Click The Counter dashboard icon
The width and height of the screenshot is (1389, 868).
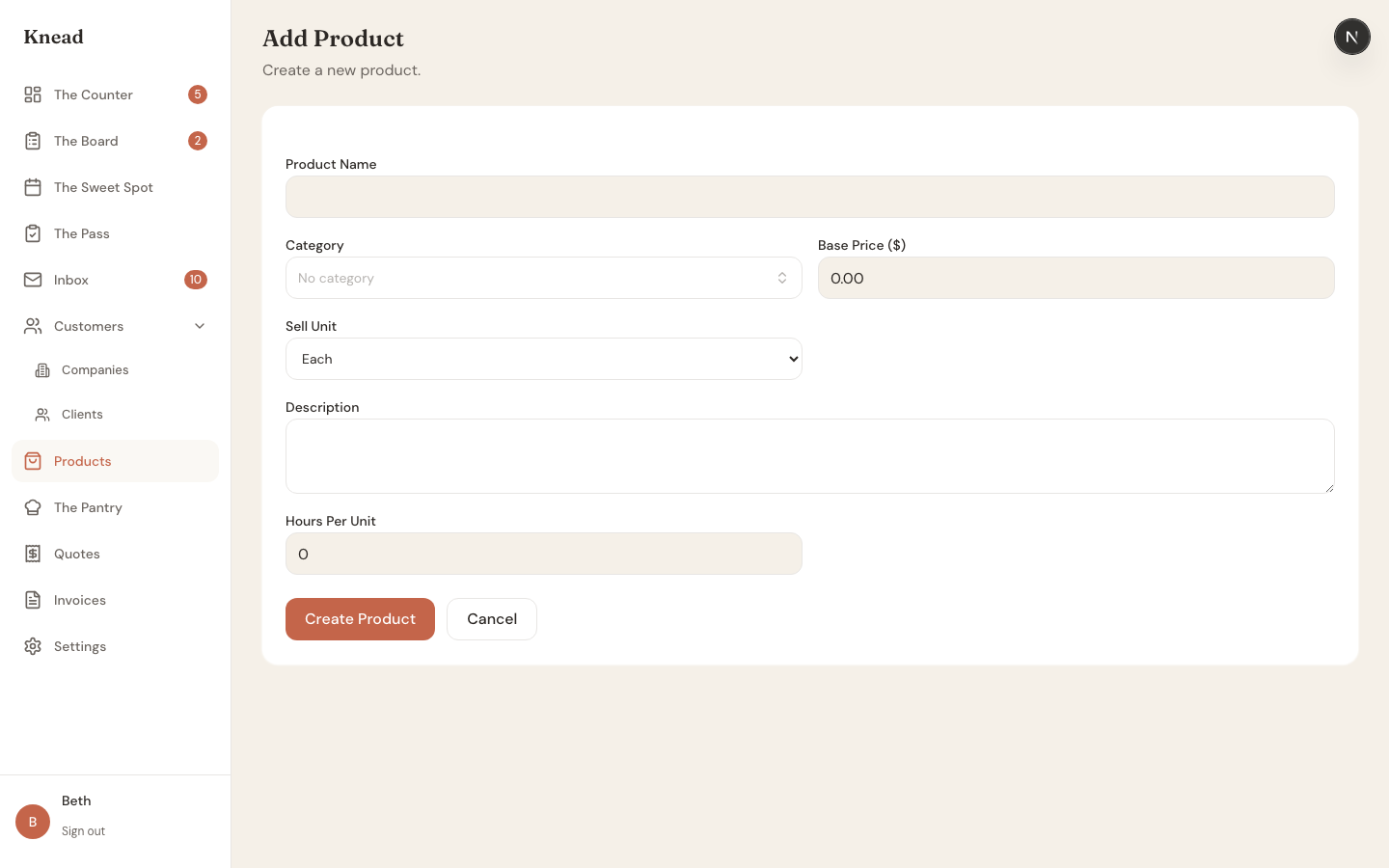click(x=33, y=95)
